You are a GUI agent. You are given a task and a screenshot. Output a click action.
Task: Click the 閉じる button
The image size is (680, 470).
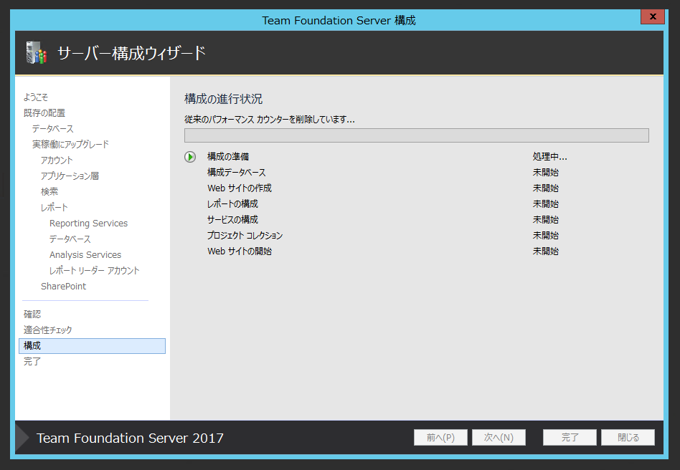(628, 437)
